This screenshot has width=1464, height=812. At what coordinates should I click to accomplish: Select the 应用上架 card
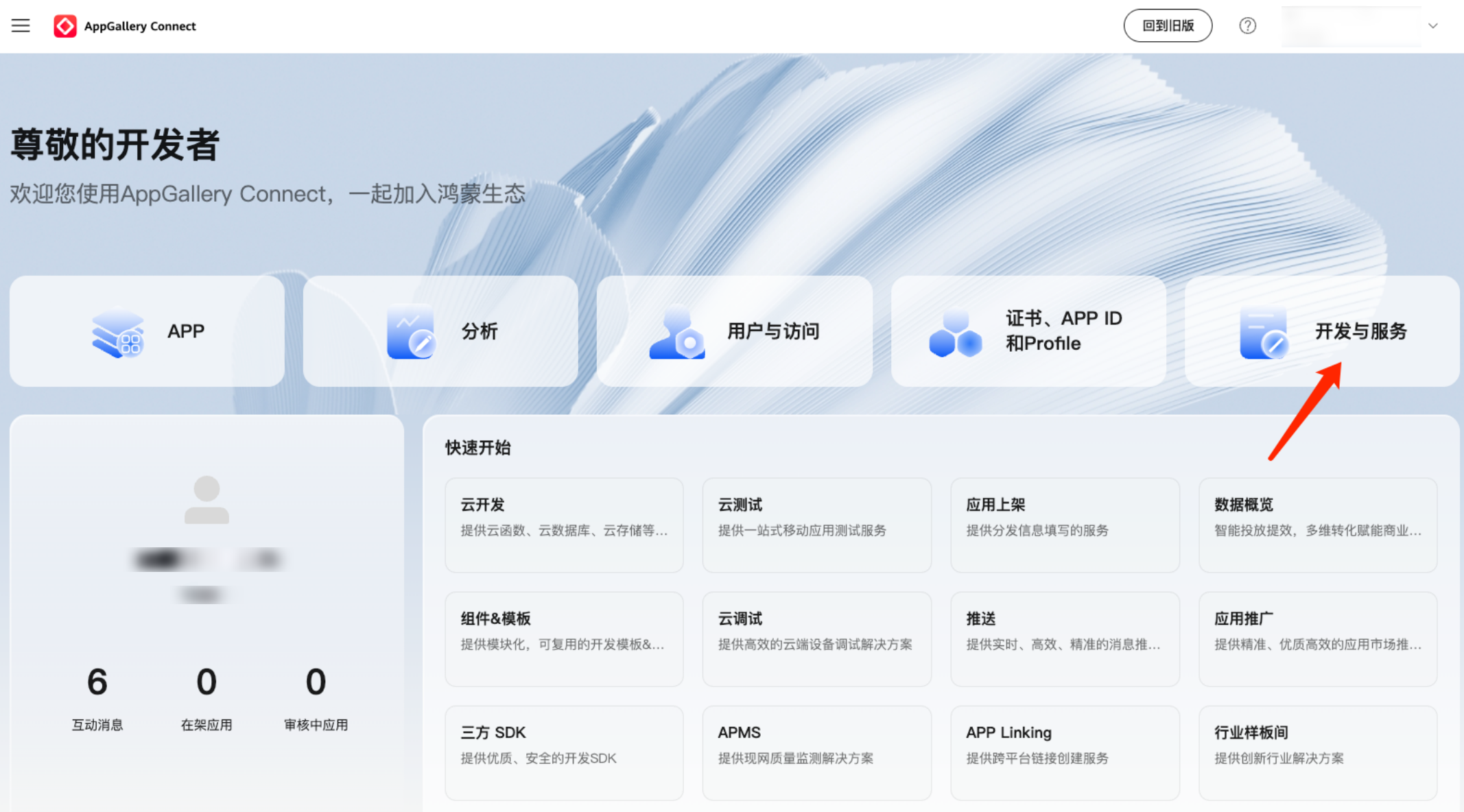pyautogui.click(x=1065, y=525)
